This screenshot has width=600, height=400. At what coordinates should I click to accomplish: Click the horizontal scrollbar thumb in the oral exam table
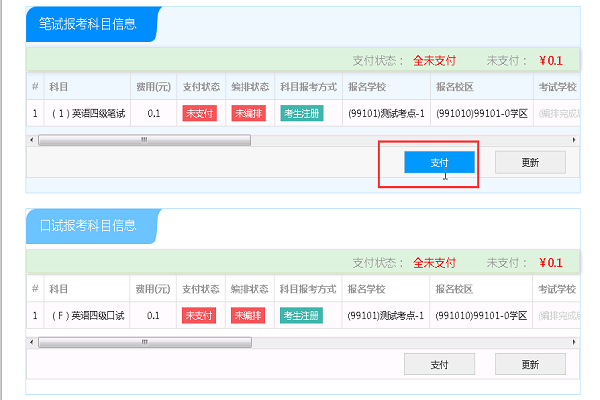[145, 342]
